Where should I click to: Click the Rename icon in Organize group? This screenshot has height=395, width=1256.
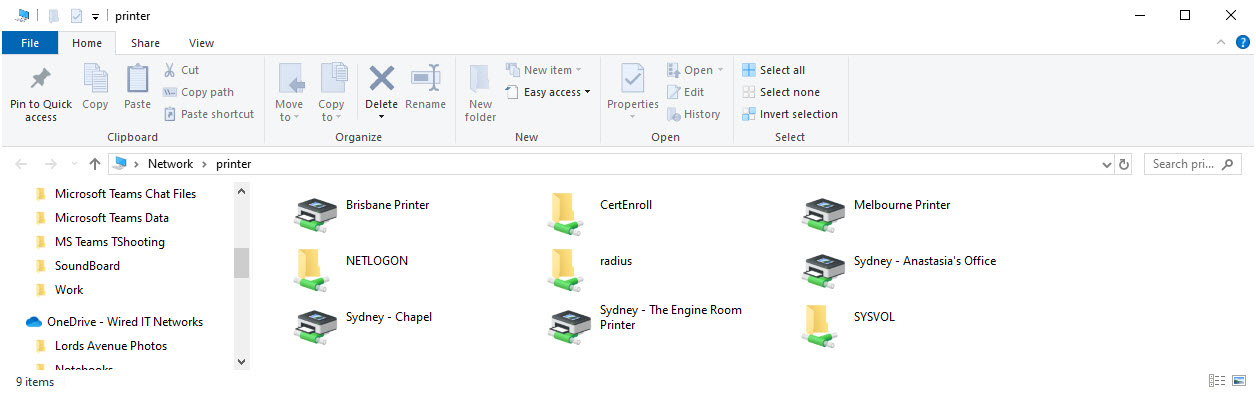[x=426, y=78]
